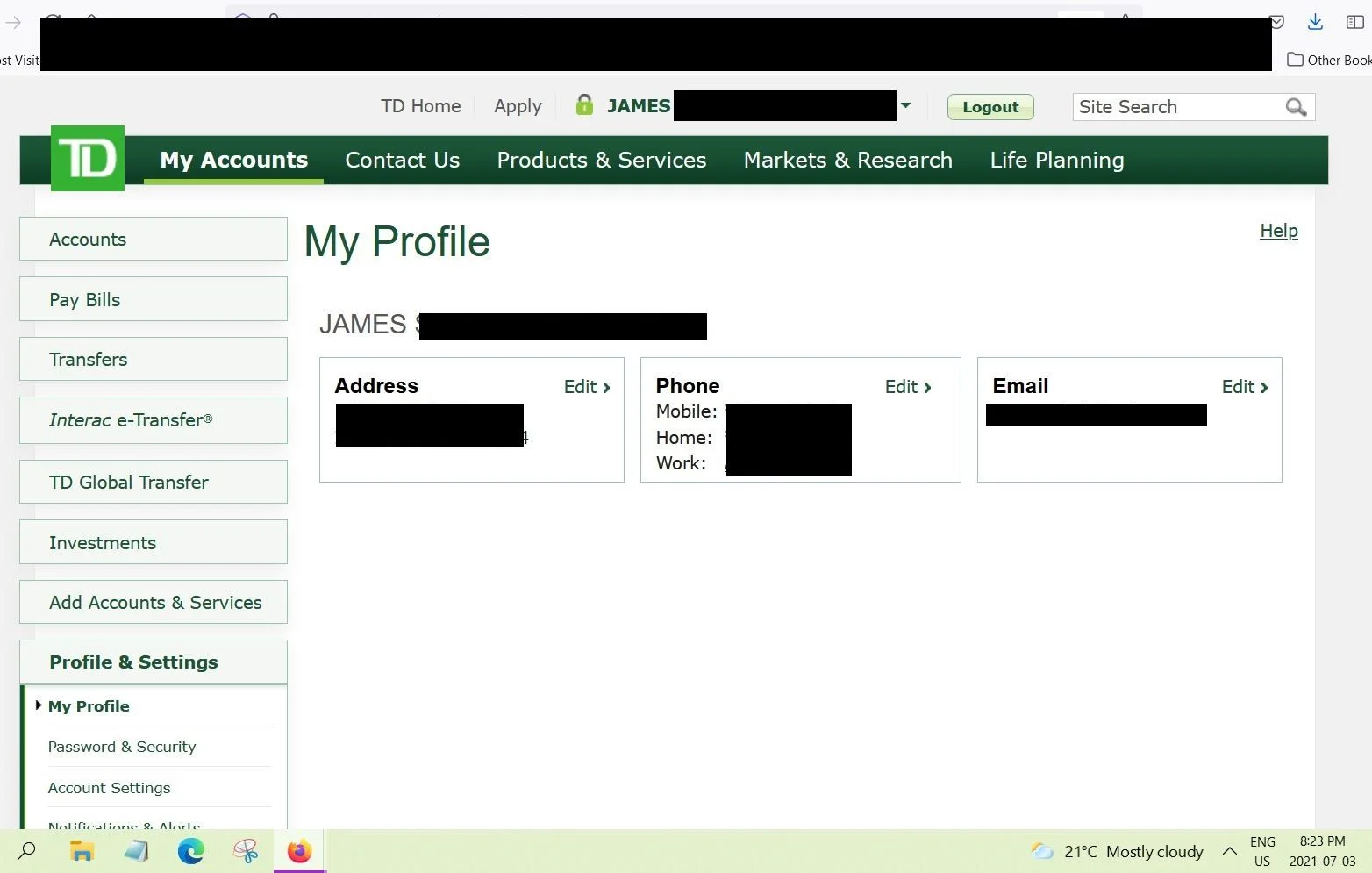Expand the account name dropdown arrow

(x=905, y=105)
